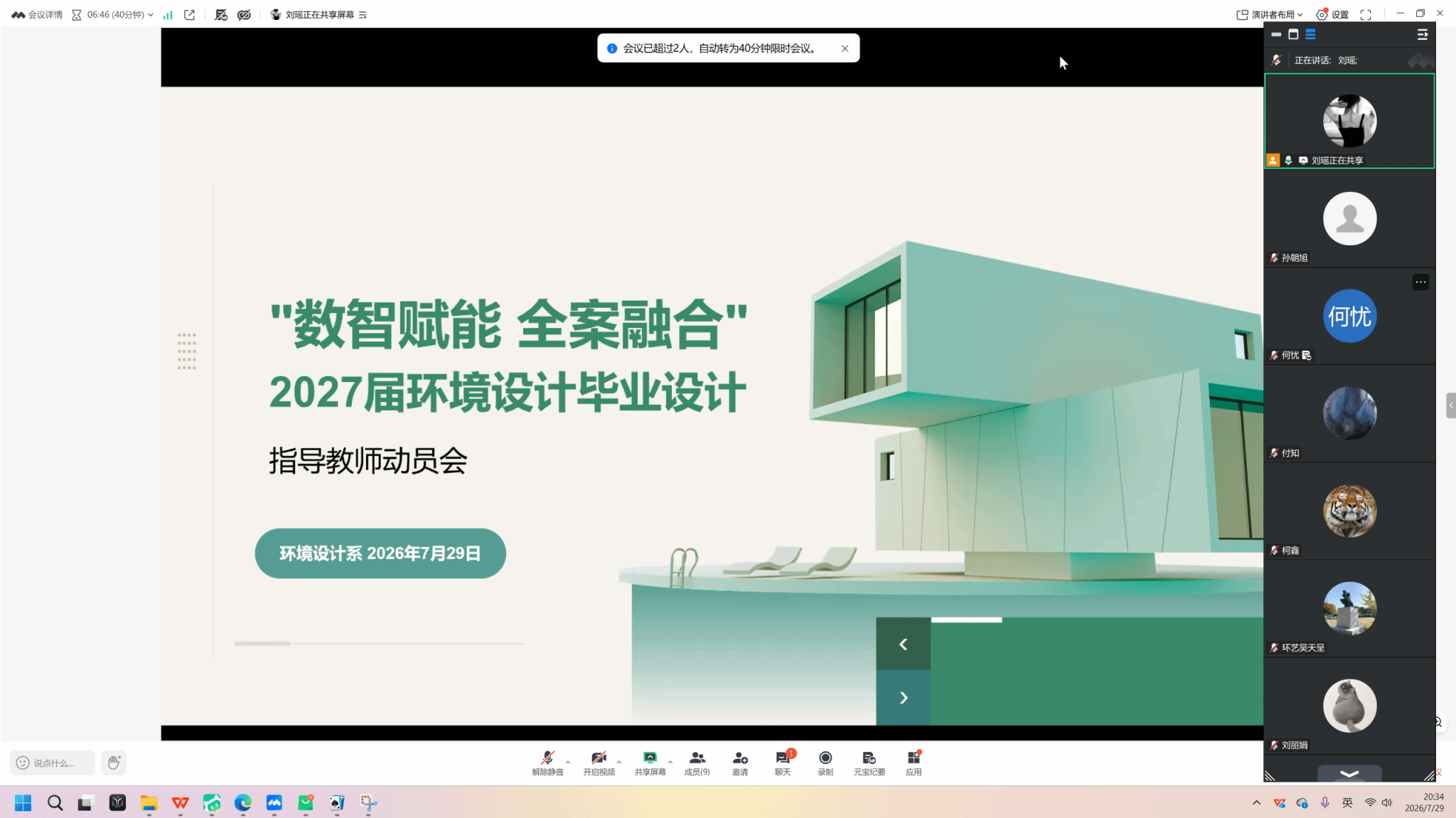1456x818 pixels.
Task: Unmute microphone with 解除静音
Action: click(547, 763)
